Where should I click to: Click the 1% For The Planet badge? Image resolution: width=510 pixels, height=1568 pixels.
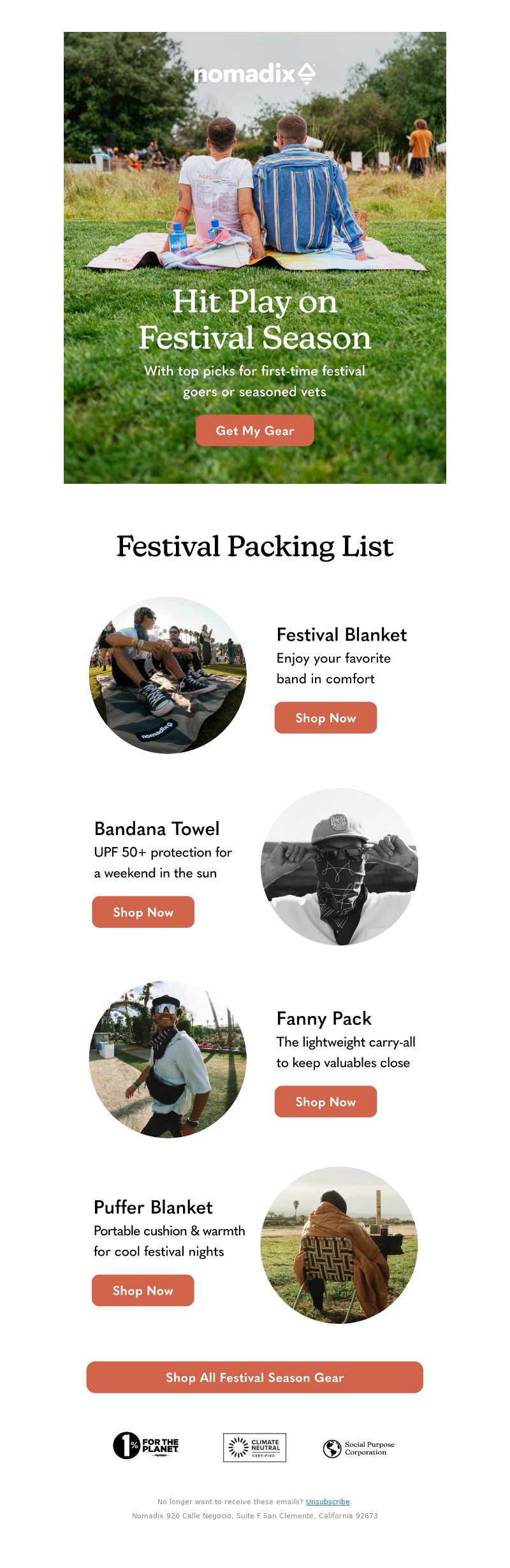tap(146, 1446)
